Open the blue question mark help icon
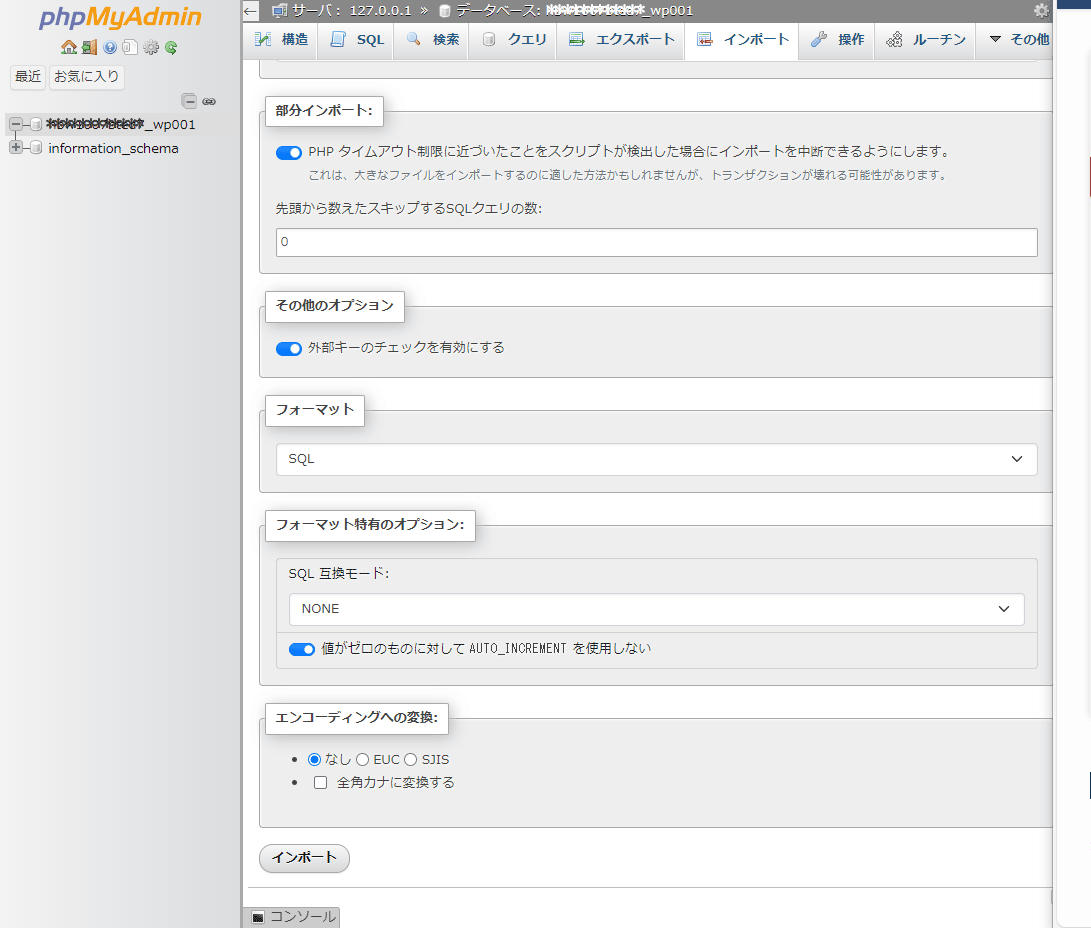1091x928 pixels. [x=110, y=47]
